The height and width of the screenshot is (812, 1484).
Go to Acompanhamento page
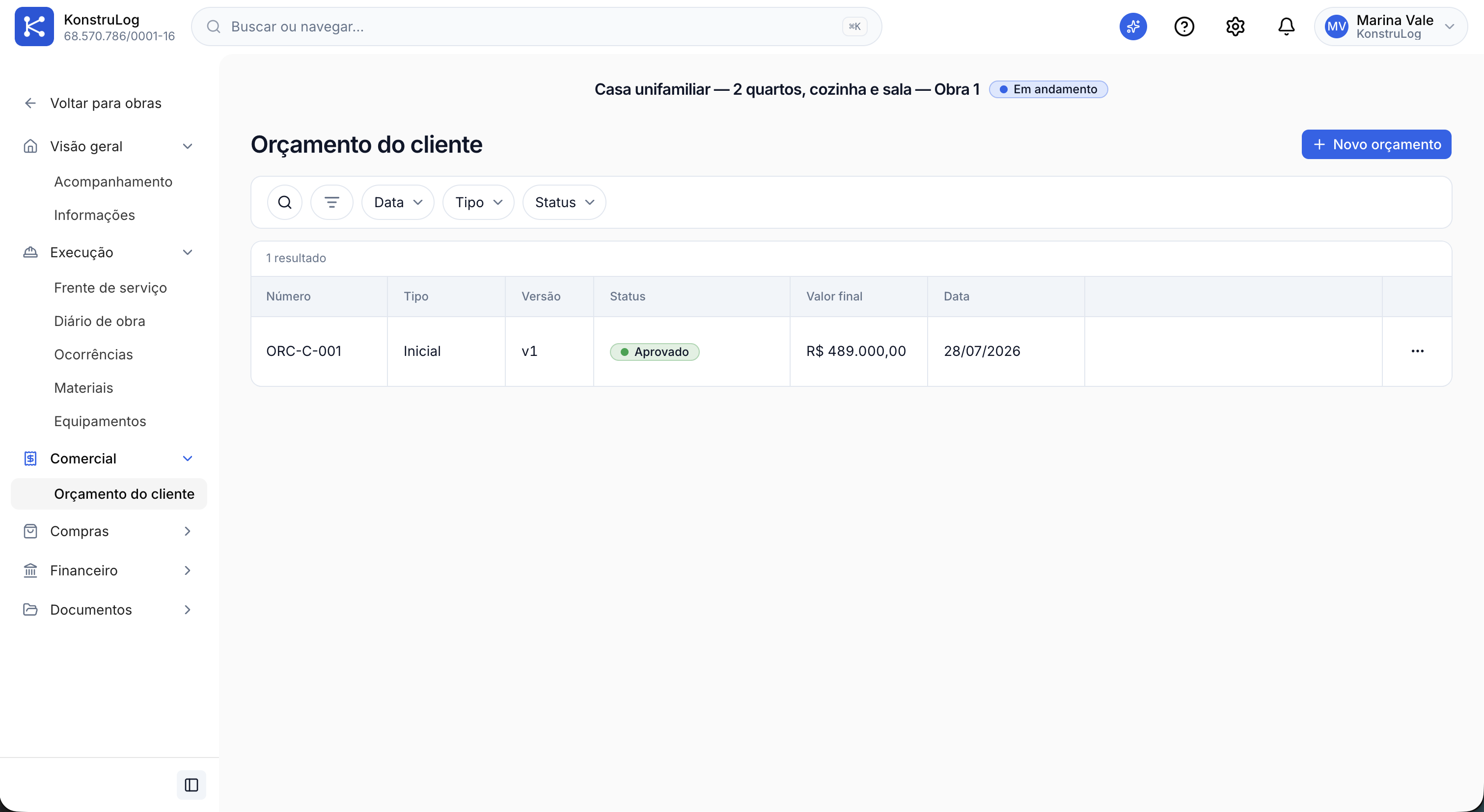click(x=113, y=182)
